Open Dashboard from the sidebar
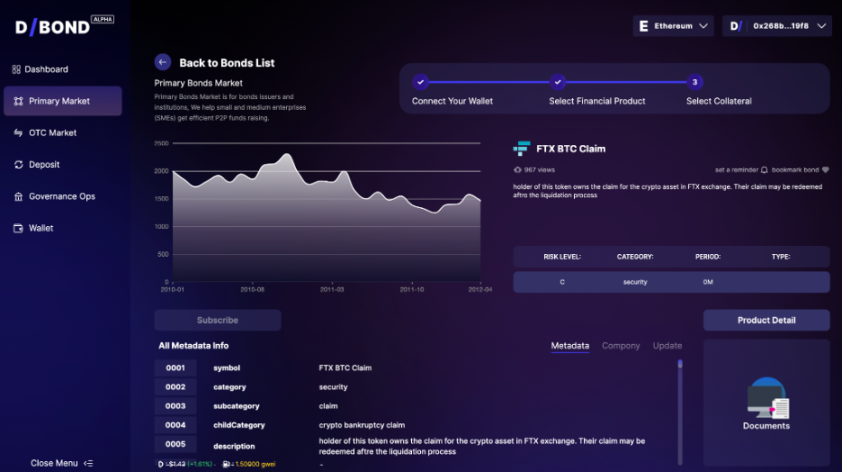The height and width of the screenshot is (472, 842). 40,69
